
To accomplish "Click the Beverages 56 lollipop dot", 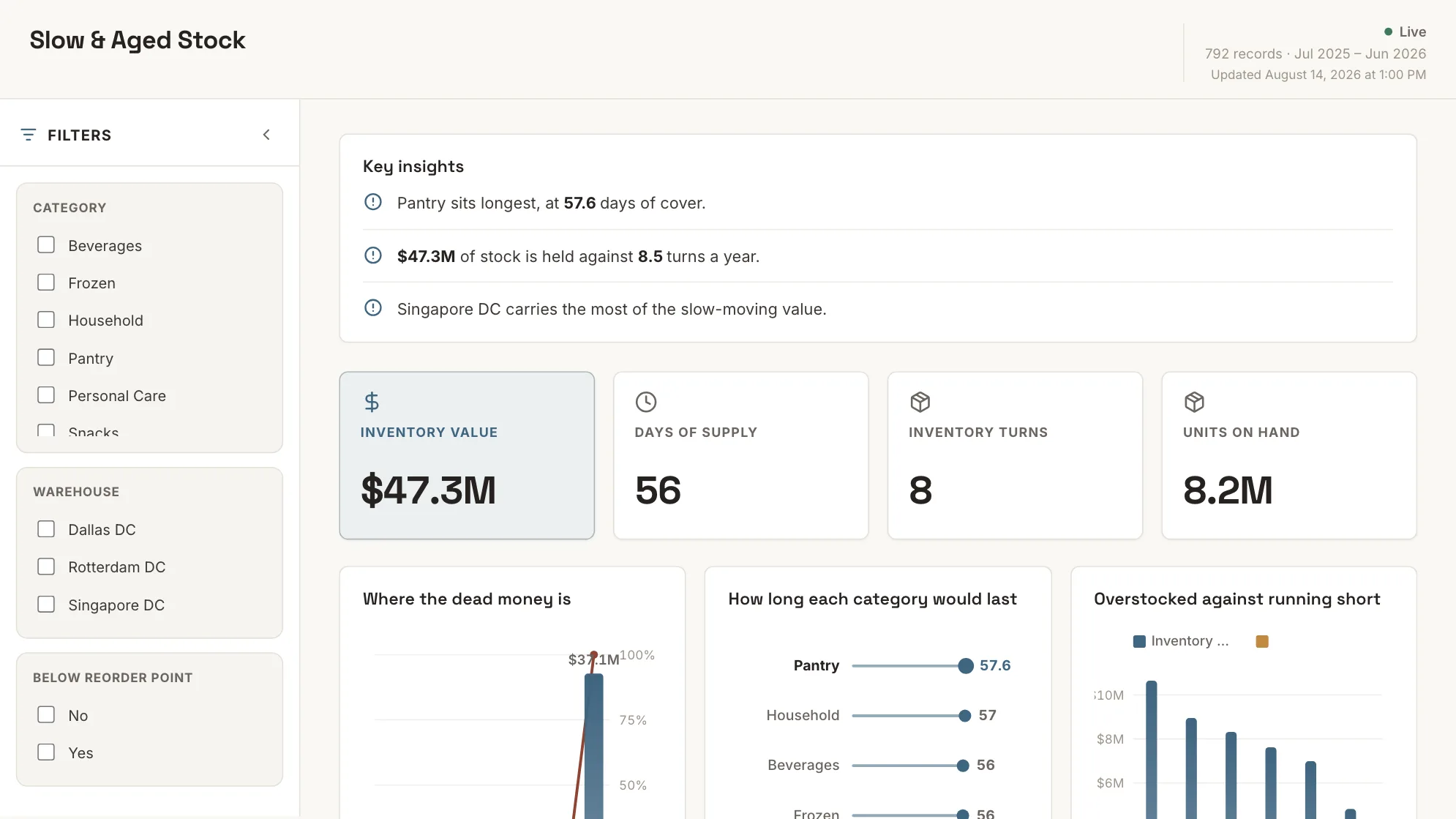I will (963, 766).
